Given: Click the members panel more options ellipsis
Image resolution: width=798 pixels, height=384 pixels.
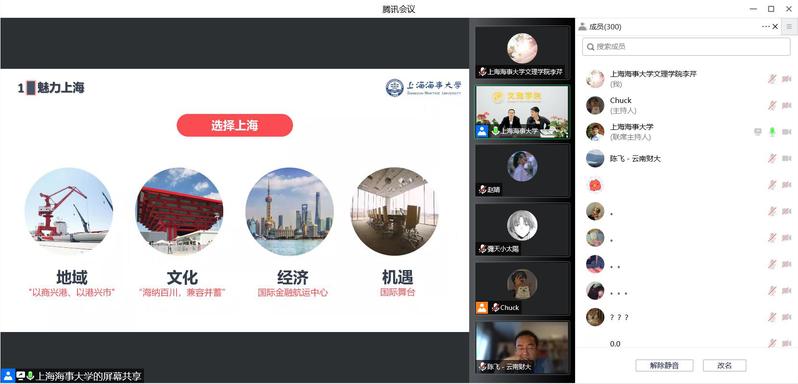Looking at the screenshot, I should [765, 27].
